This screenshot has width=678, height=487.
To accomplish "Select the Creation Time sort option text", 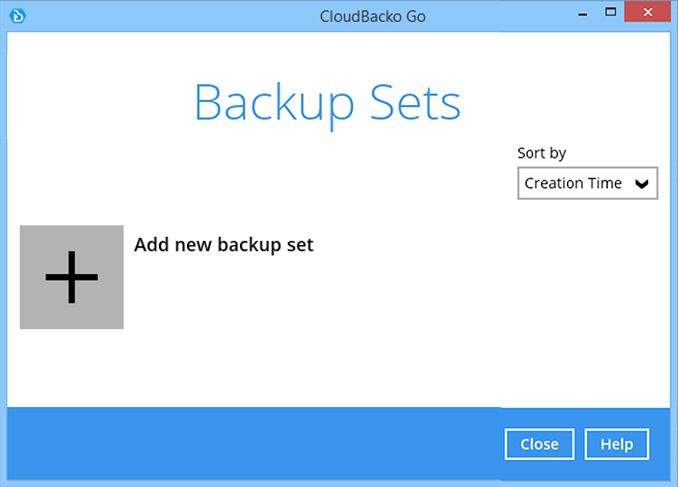I will (x=573, y=183).
